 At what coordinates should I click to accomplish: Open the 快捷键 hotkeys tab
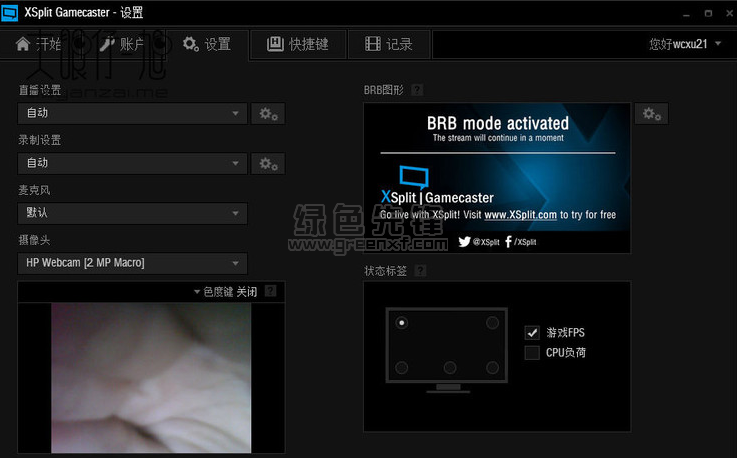pyautogui.click(x=298, y=44)
